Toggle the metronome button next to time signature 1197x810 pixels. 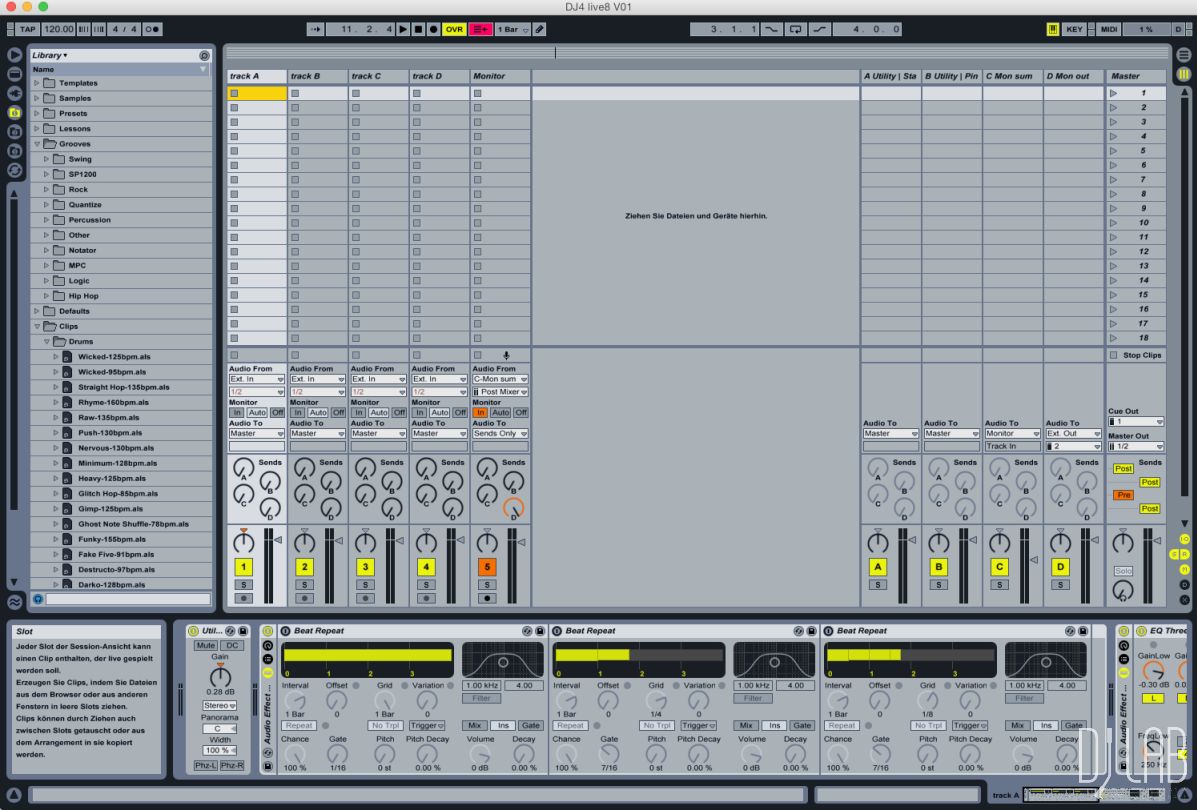tap(154, 29)
